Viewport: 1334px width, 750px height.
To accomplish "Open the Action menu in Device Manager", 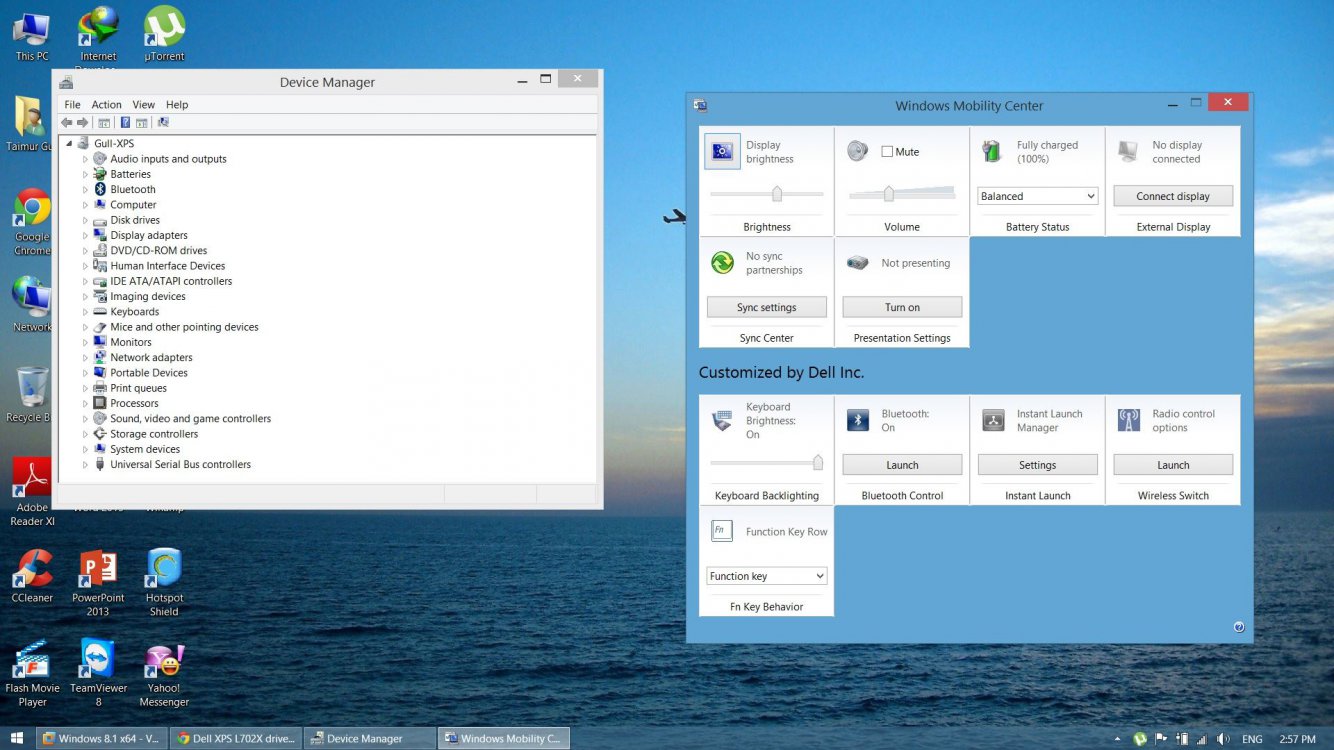I will (x=106, y=104).
